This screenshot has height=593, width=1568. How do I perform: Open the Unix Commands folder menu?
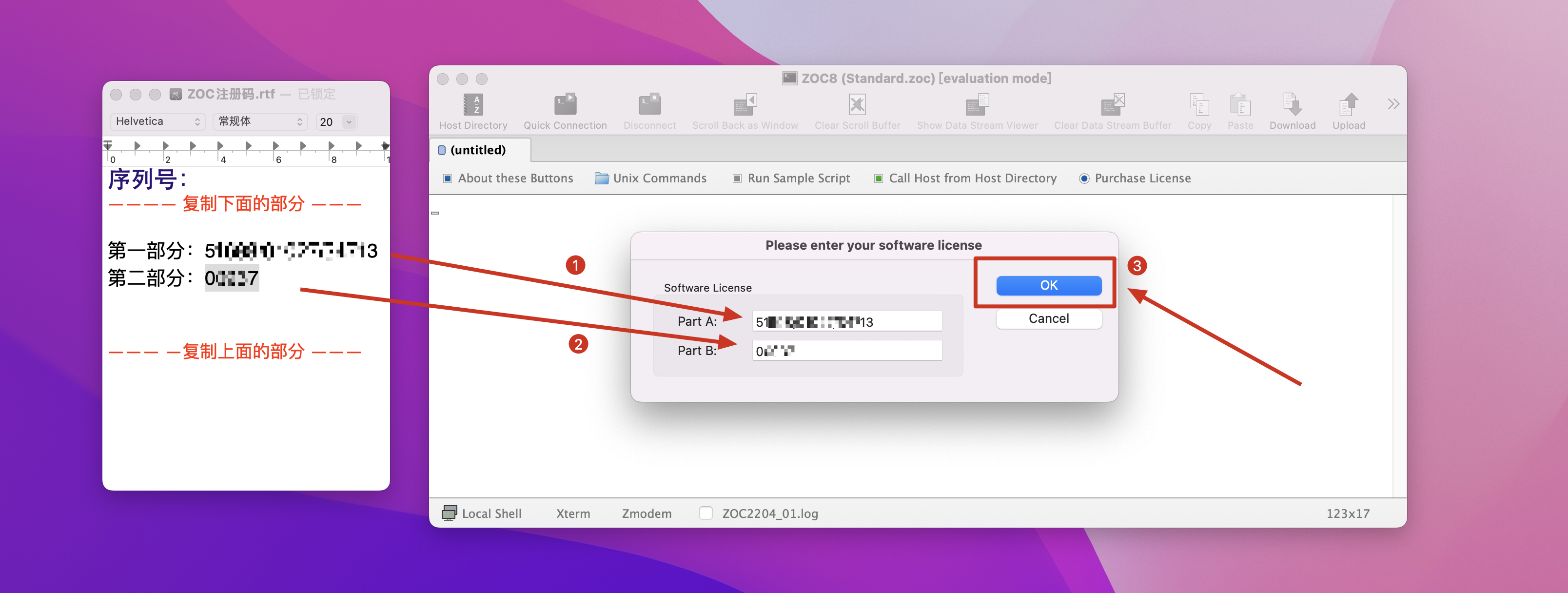651,178
